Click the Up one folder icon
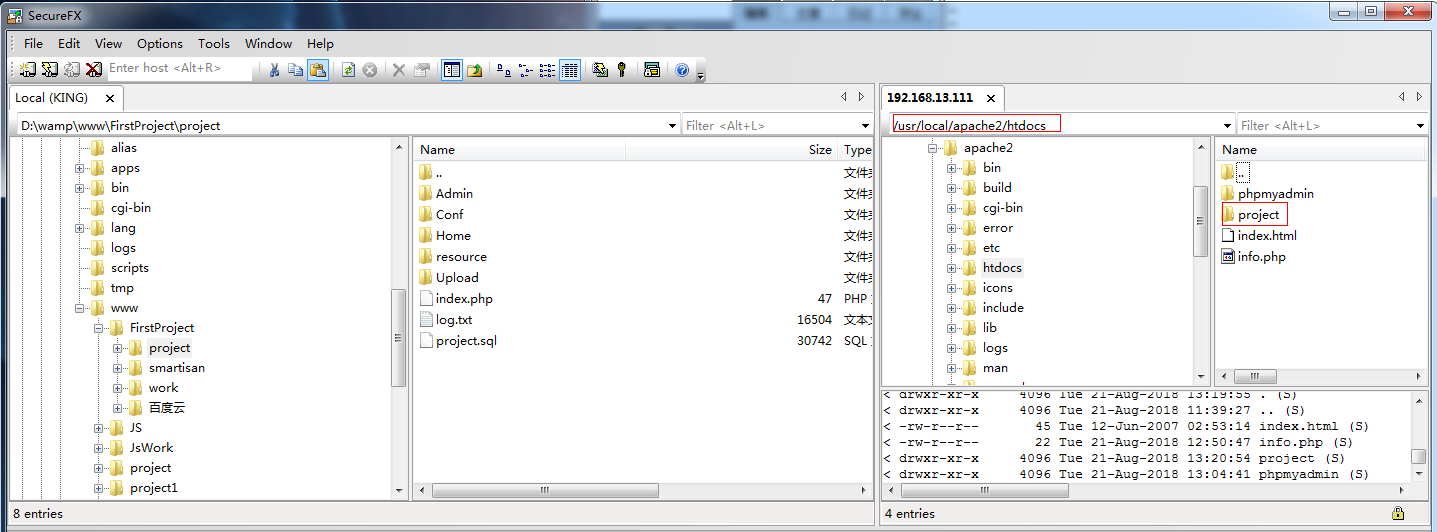Screen dimensions: 1437x532 [474, 70]
